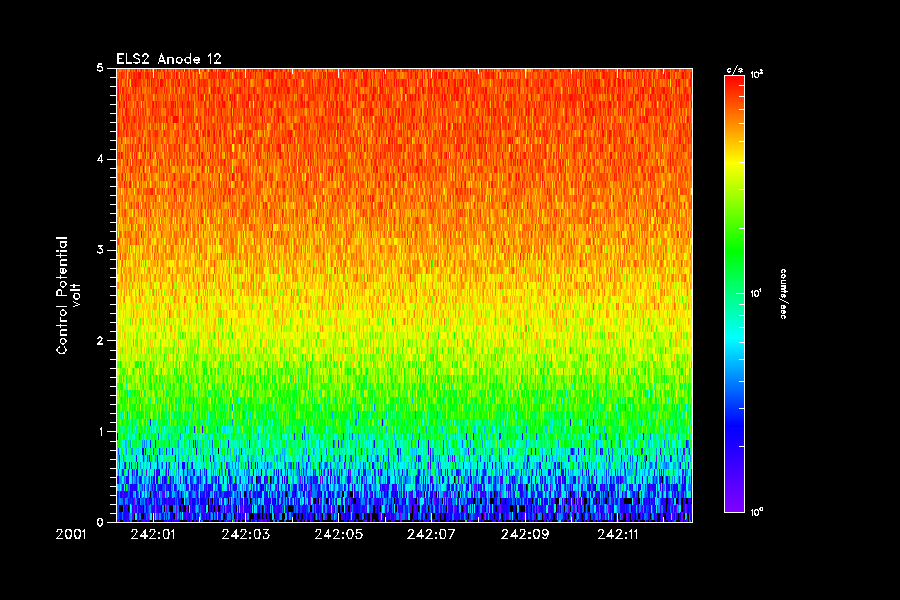Click the time label '242:05'
This screenshot has width=900, height=600.
[339, 535]
